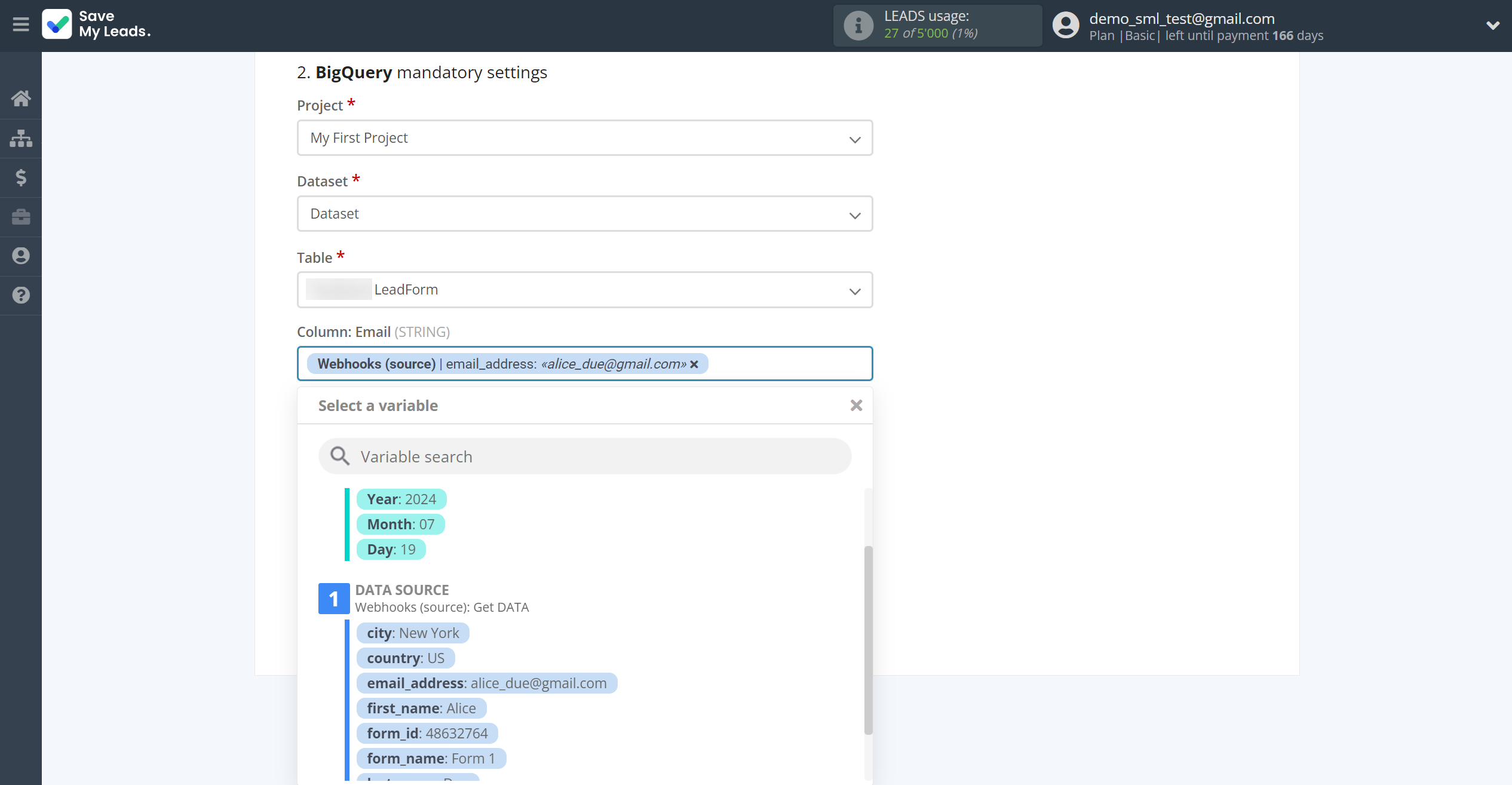This screenshot has width=1512, height=785.
Task: Expand the account menu chevron
Action: click(x=1492, y=26)
